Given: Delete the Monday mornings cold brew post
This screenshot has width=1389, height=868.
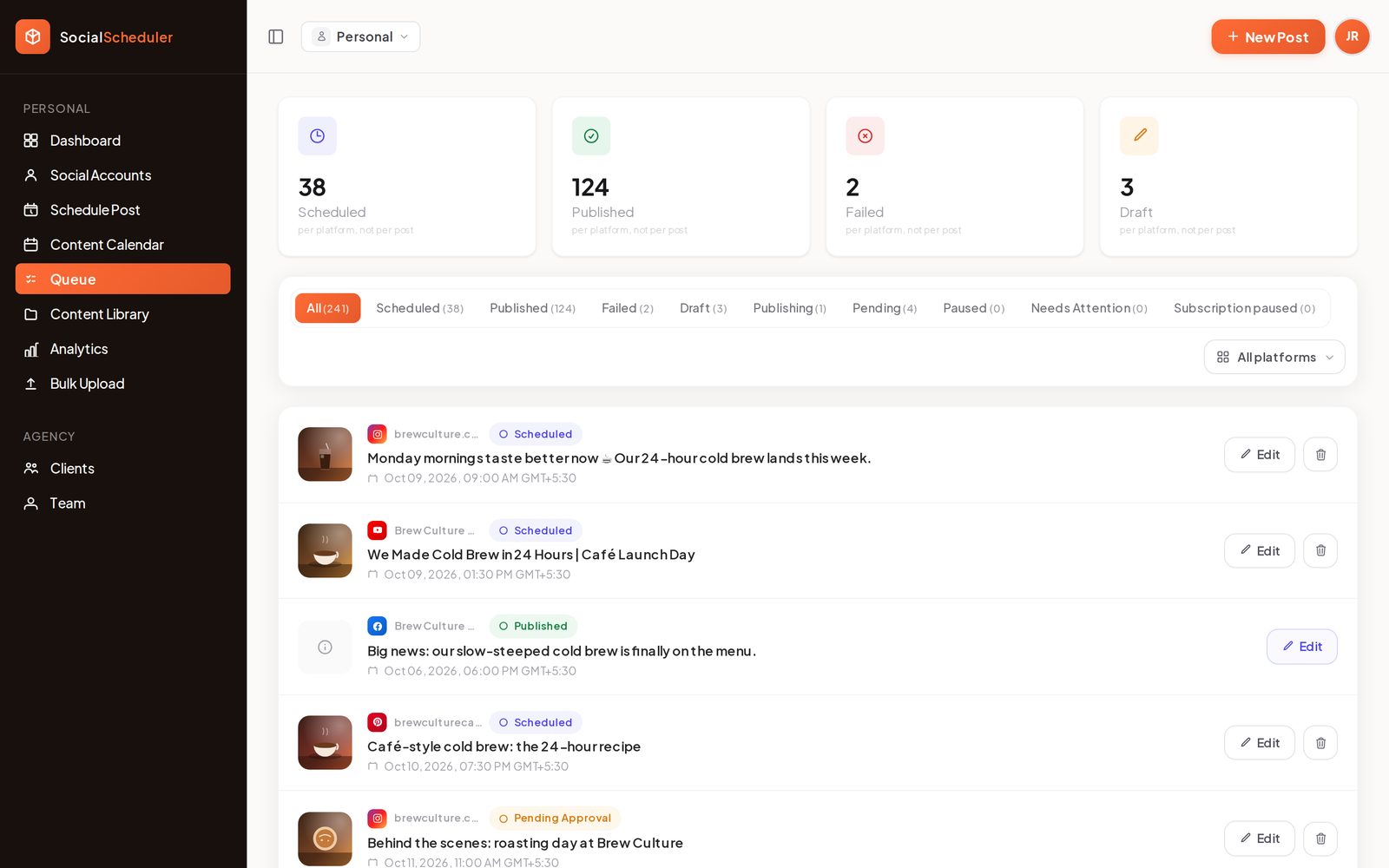Looking at the screenshot, I should 1320,455.
